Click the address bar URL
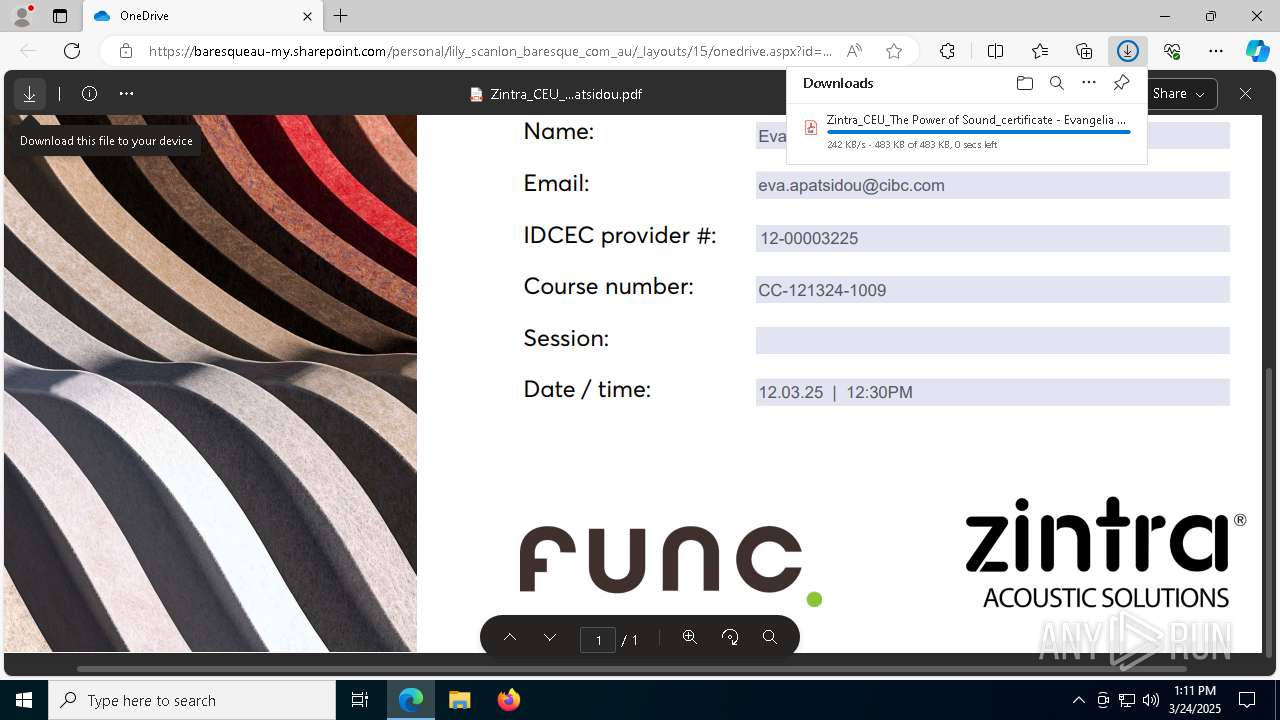 coord(490,51)
